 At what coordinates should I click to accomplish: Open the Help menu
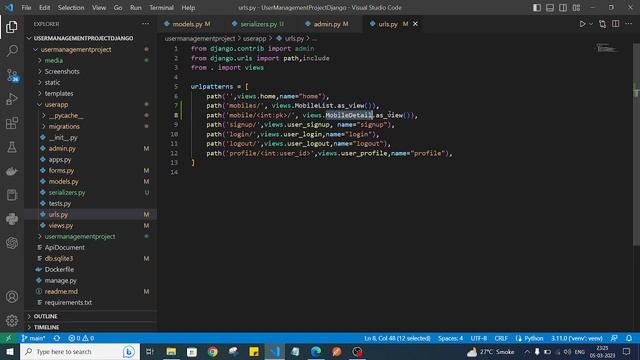tap(188, 8)
